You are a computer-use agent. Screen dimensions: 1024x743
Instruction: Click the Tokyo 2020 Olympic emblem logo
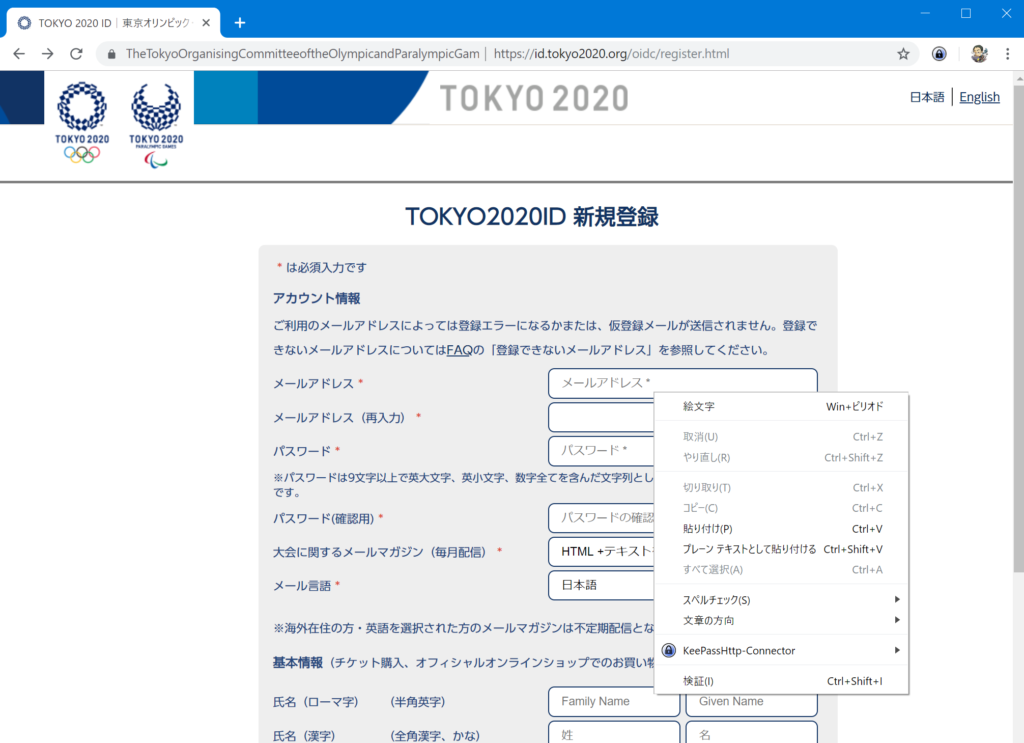(x=81, y=113)
